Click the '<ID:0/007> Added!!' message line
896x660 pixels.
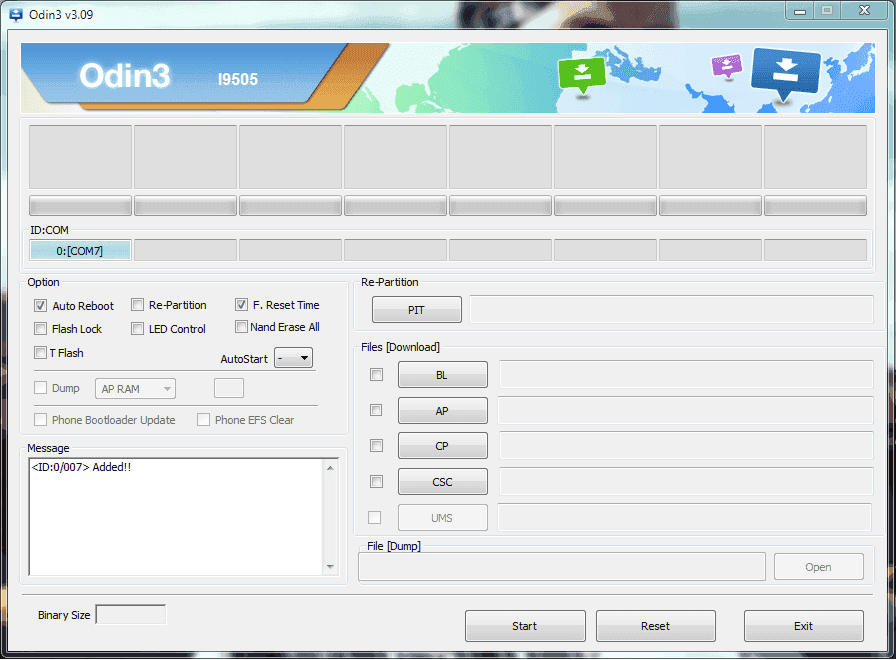coord(81,467)
